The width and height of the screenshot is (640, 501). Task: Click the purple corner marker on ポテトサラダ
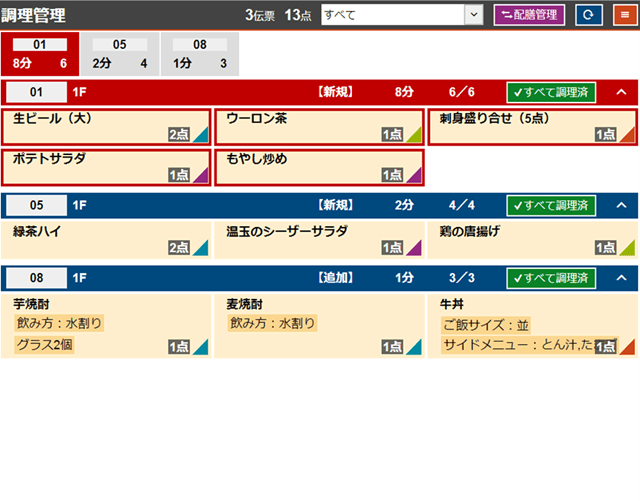201,176
